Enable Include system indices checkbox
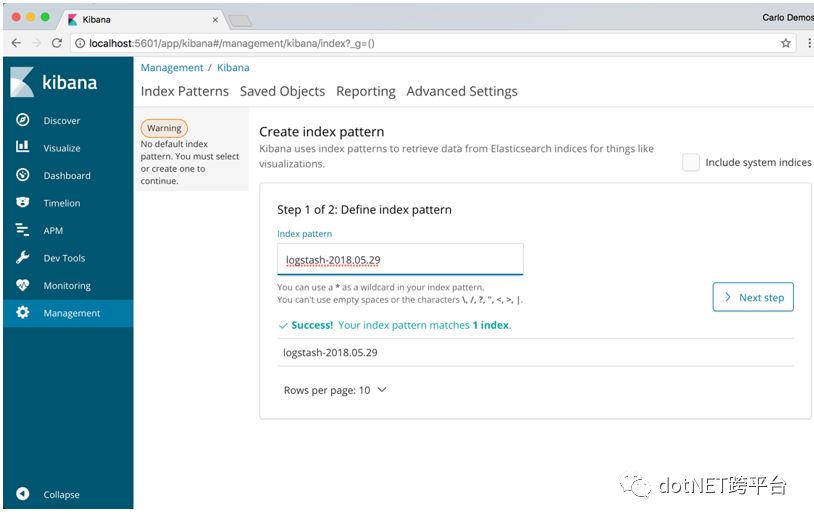 pyautogui.click(x=690, y=162)
